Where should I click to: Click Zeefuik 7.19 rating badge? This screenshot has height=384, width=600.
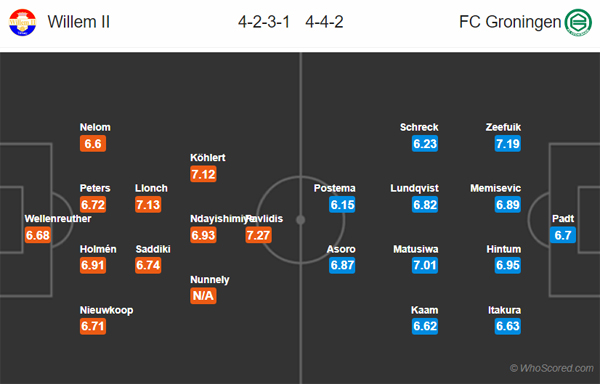(x=507, y=144)
